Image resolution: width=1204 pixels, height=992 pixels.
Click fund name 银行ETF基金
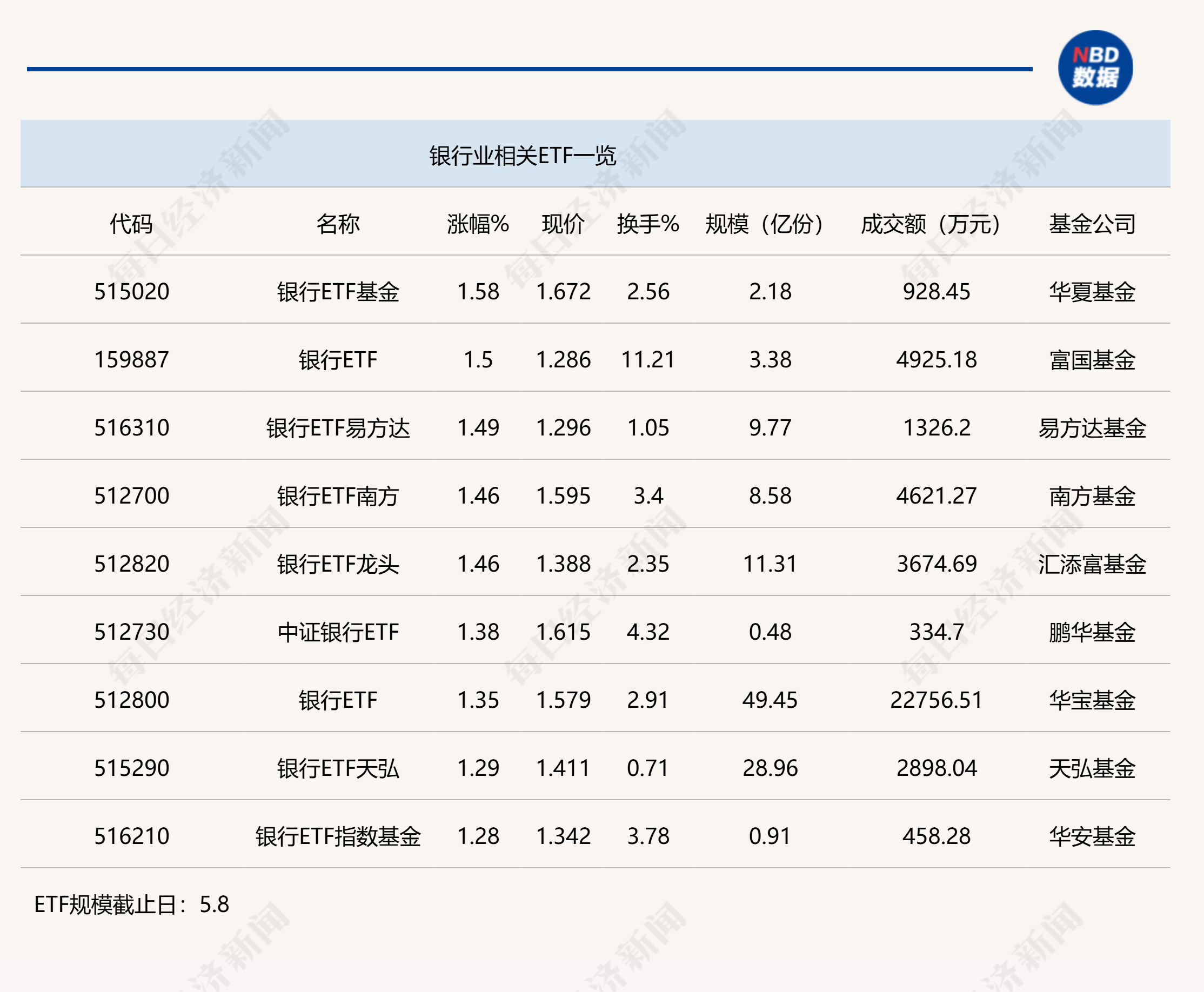(x=338, y=291)
